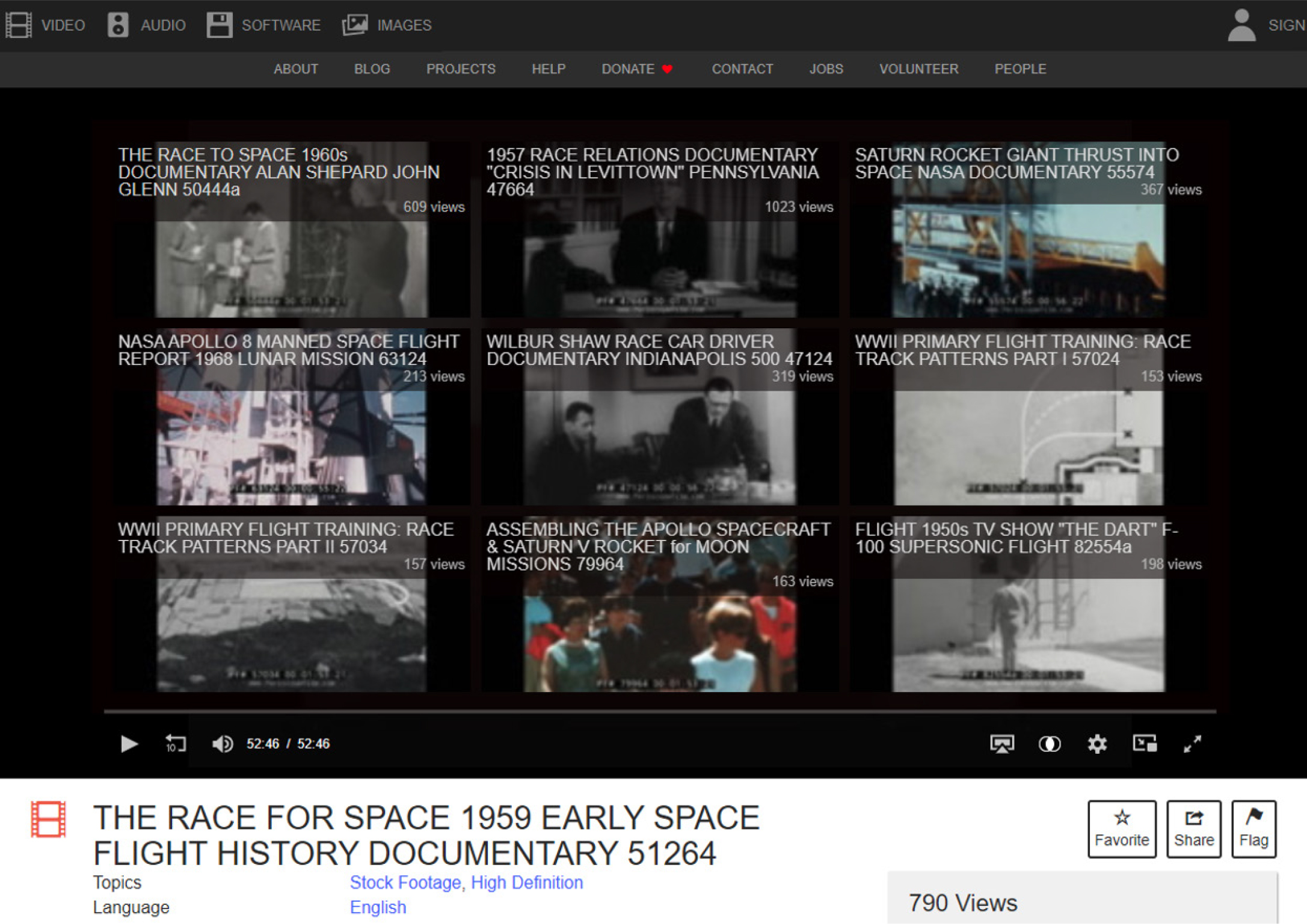Click the user avatar icon
Viewport: 1307px width, 924px height.
tap(1241, 25)
